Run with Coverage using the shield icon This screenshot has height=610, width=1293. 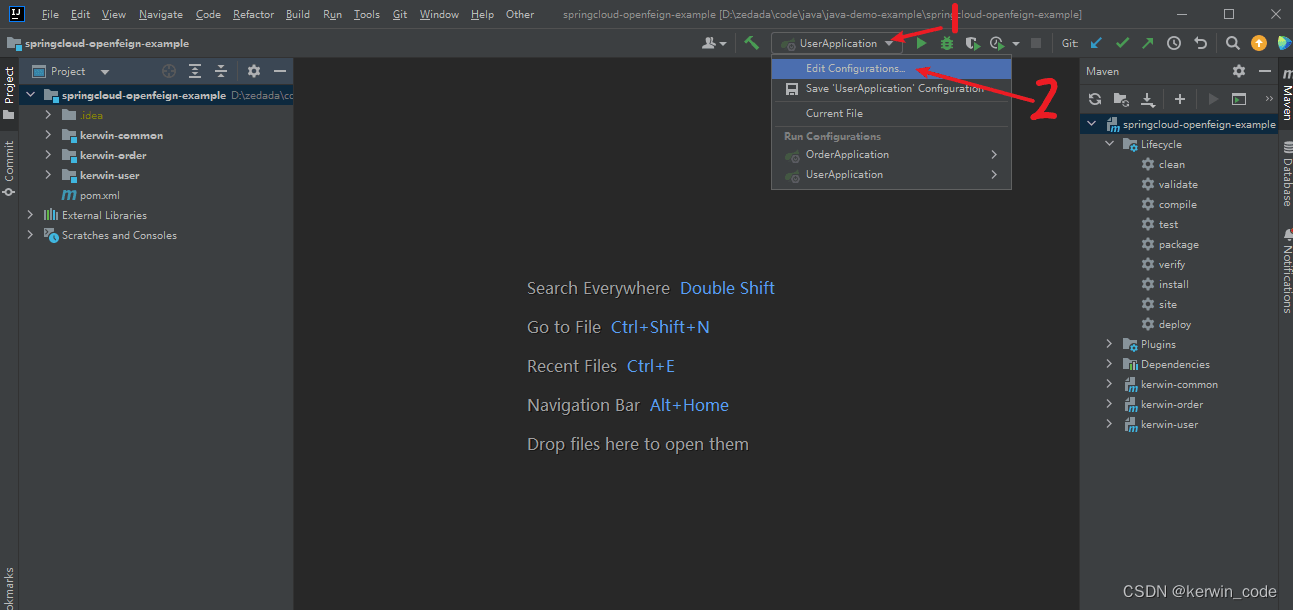(x=972, y=43)
